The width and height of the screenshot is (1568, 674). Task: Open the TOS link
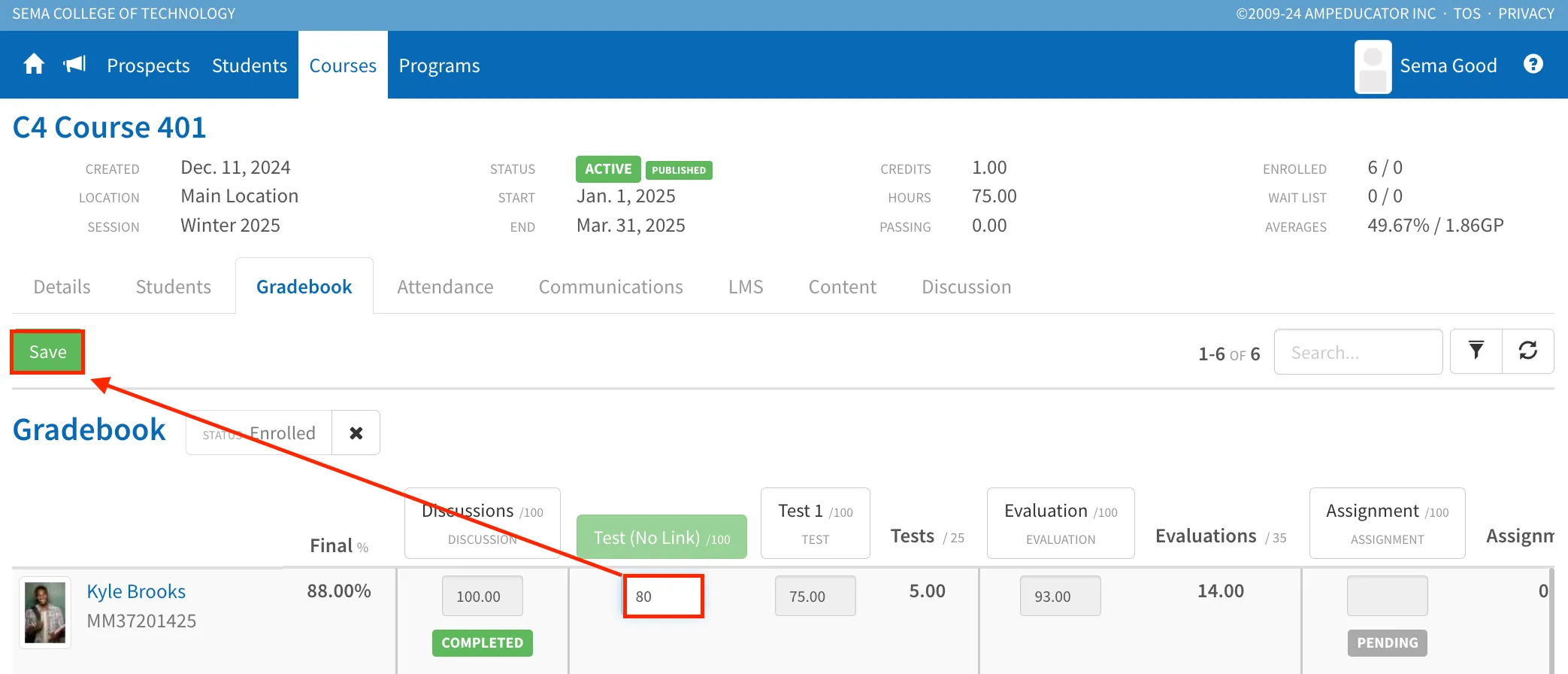(1467, 14)
